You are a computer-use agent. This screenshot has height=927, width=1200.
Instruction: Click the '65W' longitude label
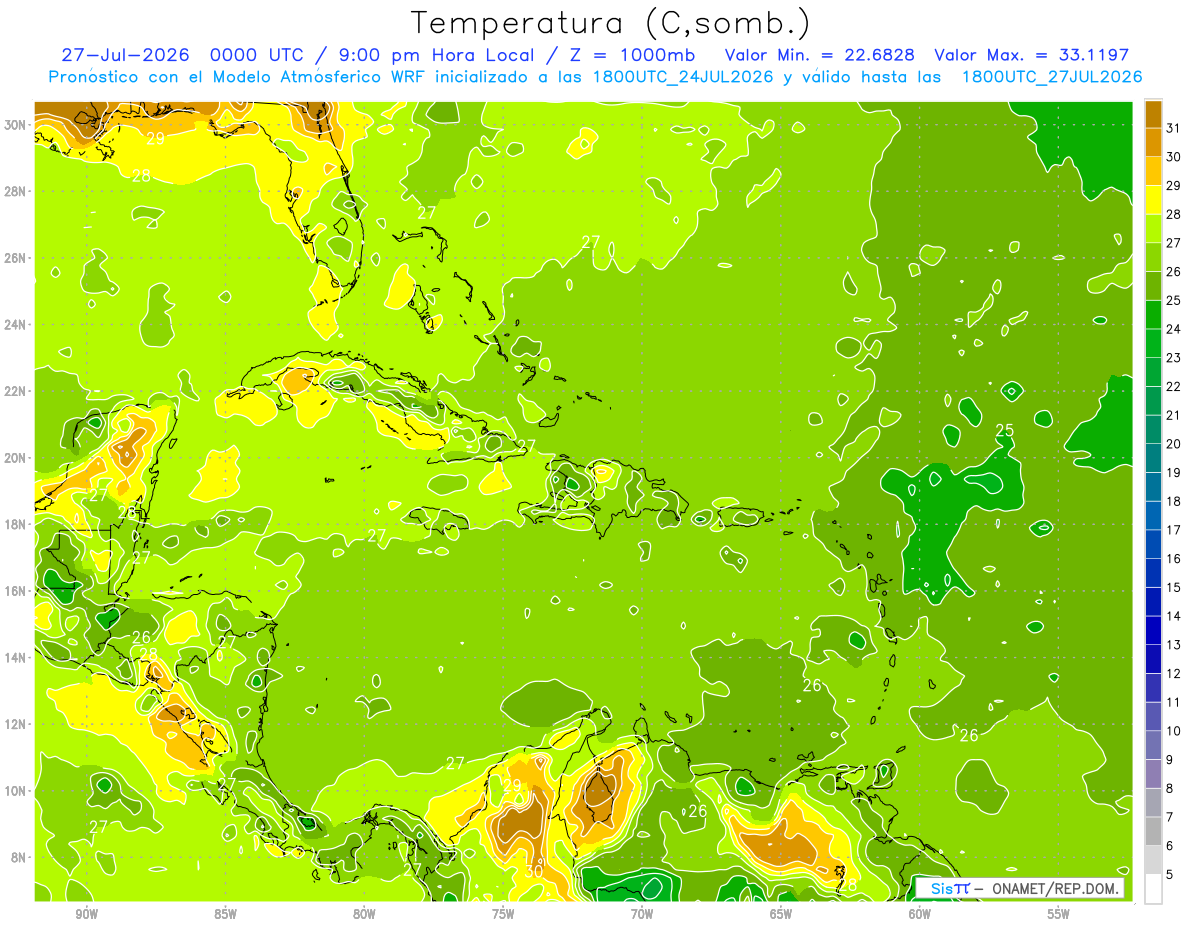(781, 914)
